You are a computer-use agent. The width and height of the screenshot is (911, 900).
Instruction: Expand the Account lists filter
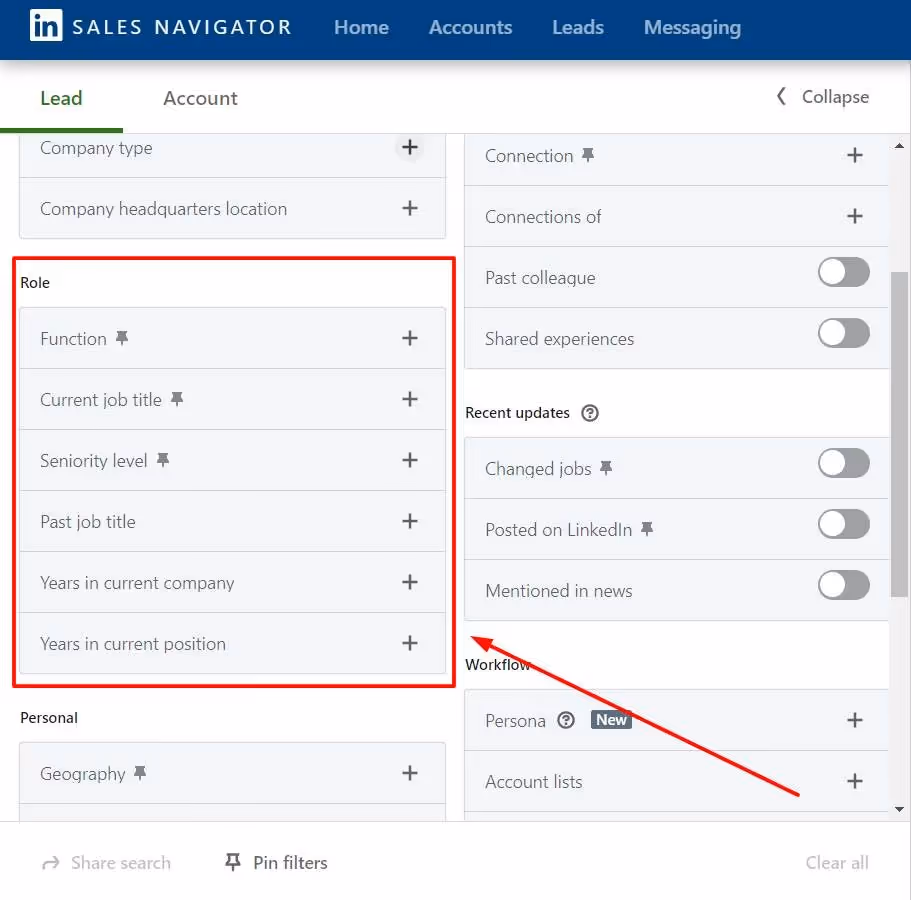pos(855,781)
